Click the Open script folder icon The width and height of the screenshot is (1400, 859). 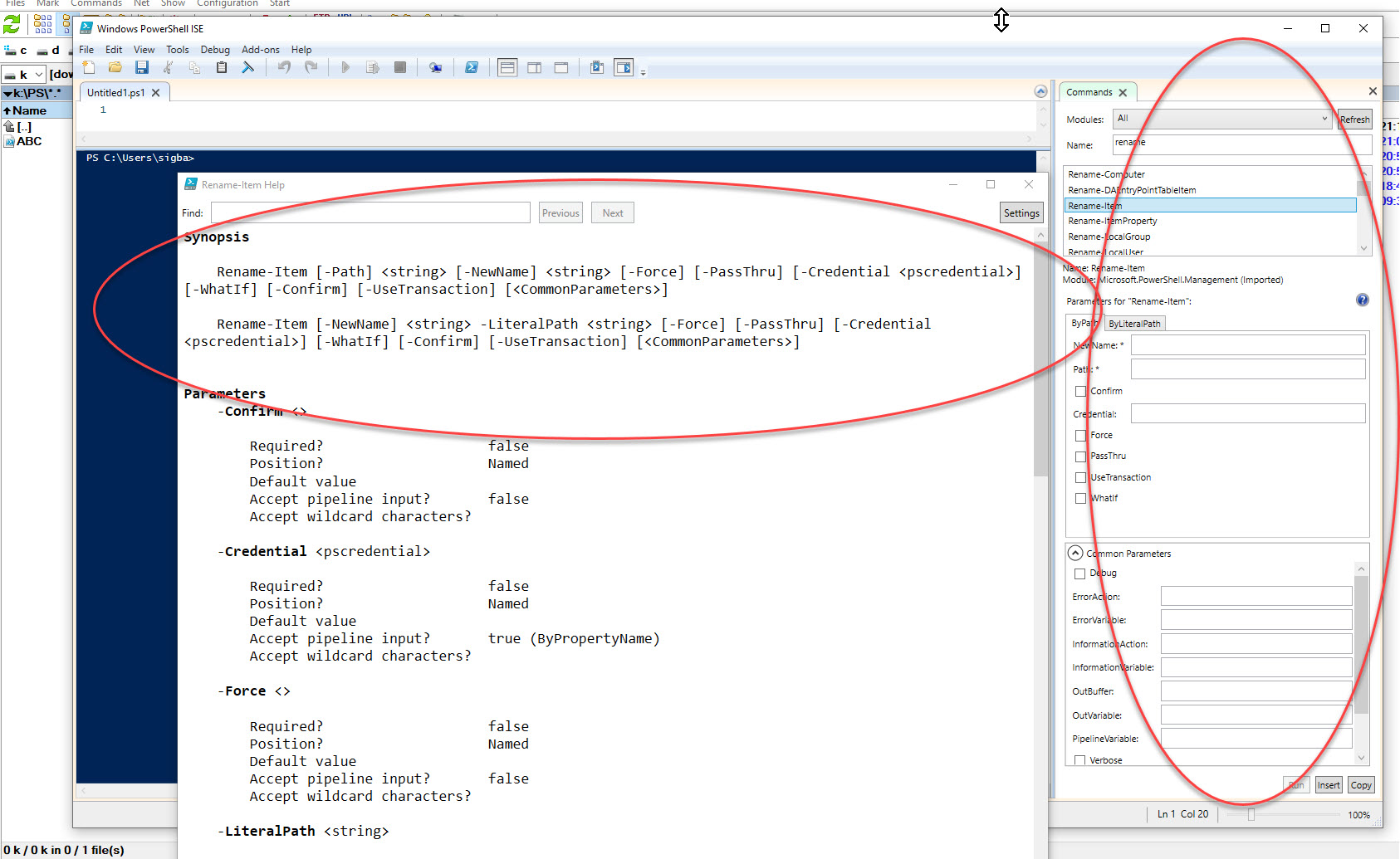click(115, 68)
